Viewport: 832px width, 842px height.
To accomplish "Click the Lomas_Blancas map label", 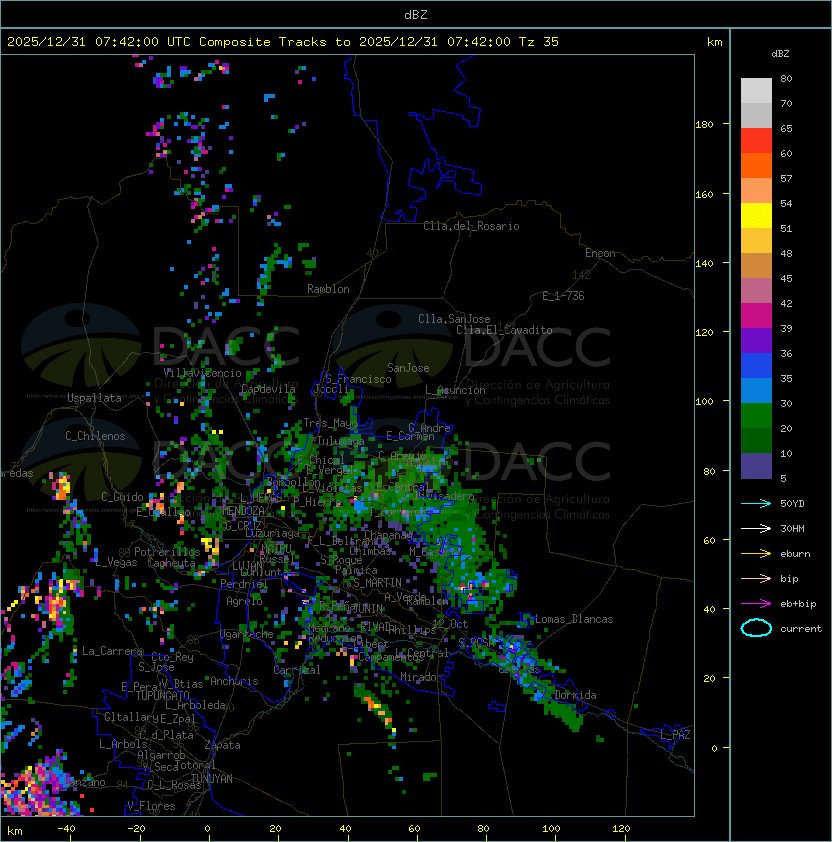I will [573, 619].
